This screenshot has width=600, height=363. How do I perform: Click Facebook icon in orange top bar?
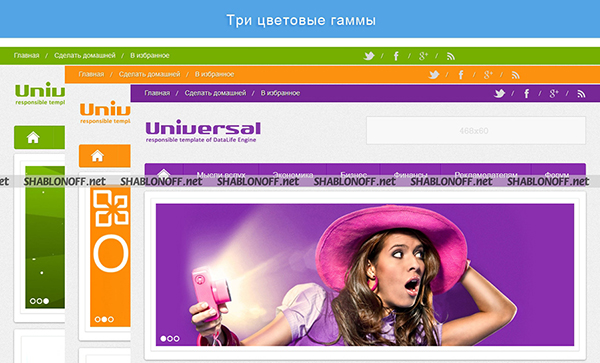[461, 75]
